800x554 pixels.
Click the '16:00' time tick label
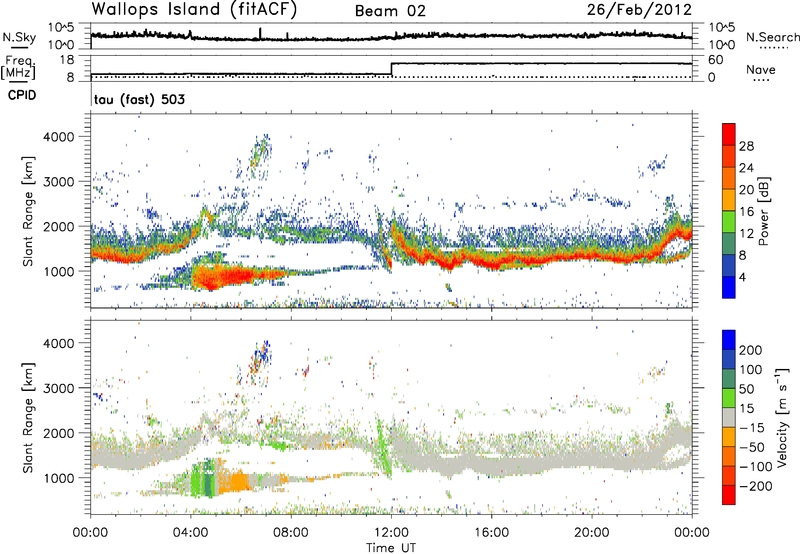pos(491,533)
